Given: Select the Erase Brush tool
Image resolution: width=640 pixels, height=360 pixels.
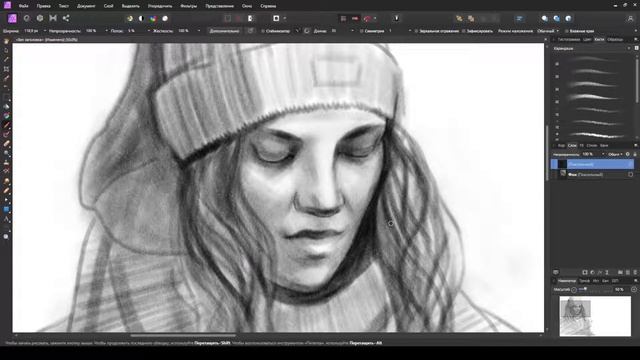Looking at the screenshot, I should (6, 144).
